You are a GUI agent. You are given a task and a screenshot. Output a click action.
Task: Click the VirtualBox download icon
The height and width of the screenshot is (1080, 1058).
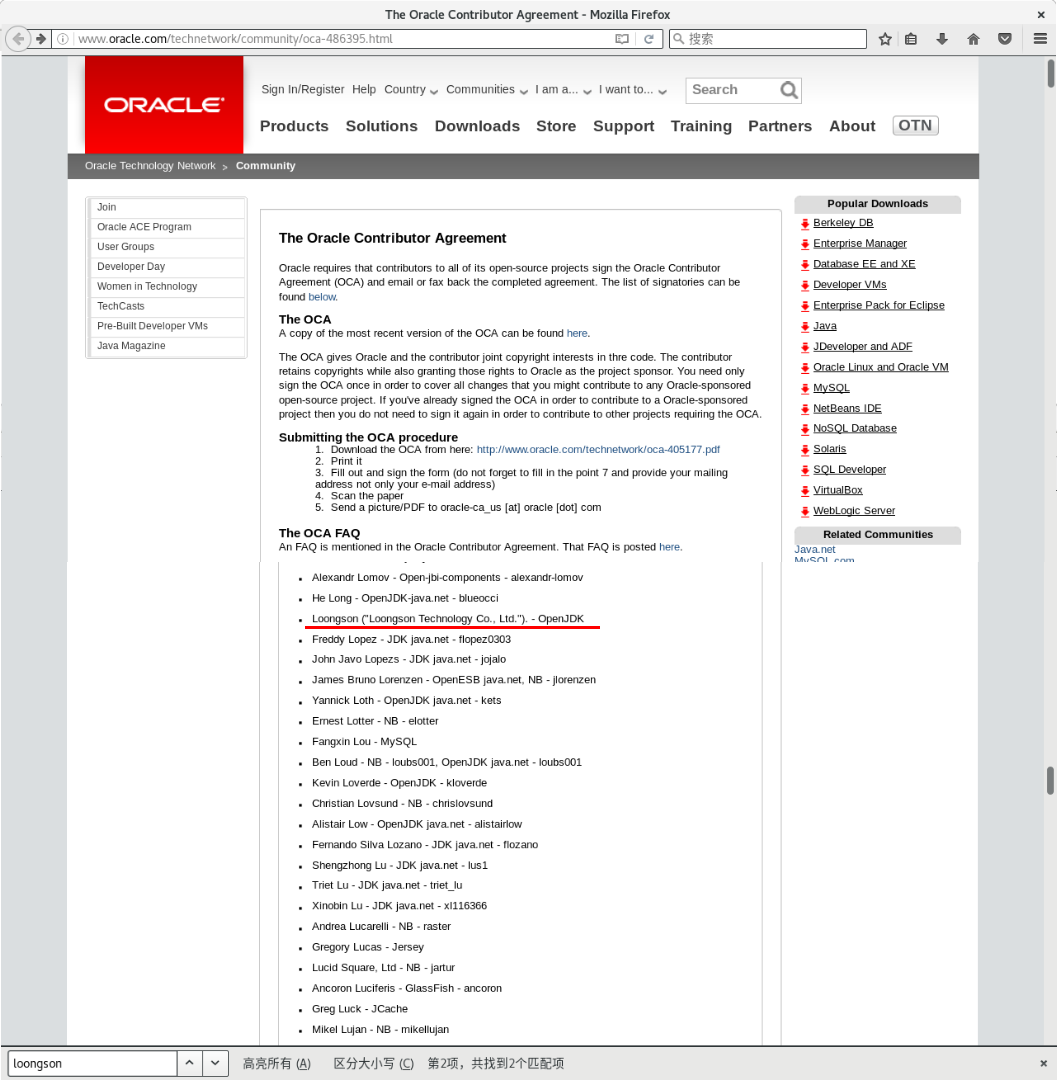805,490
